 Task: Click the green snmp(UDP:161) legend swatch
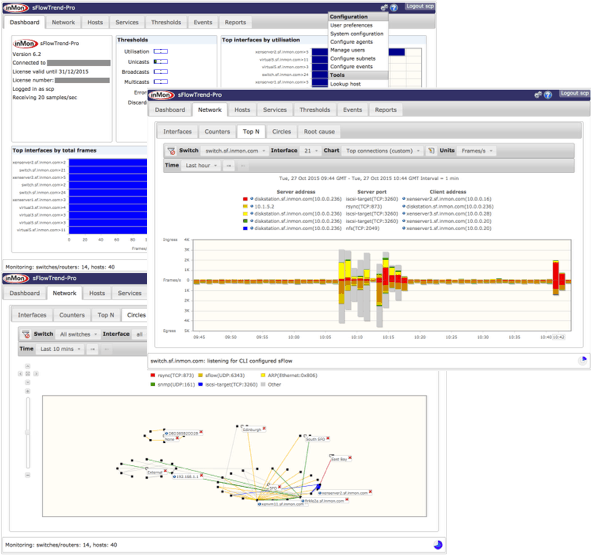(x=153, y=385)
